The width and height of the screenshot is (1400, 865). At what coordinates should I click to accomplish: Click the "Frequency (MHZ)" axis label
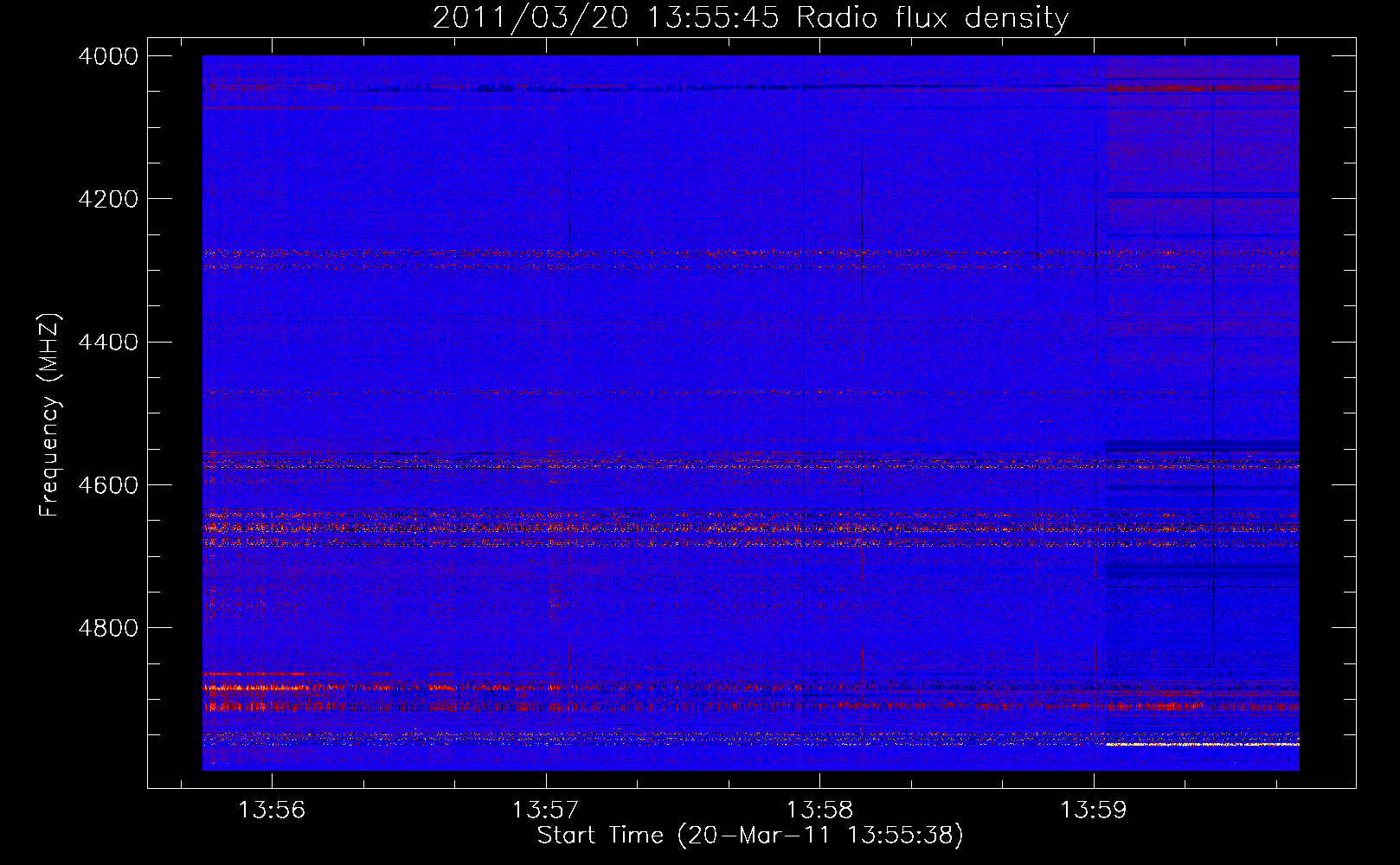coord(51,415)
